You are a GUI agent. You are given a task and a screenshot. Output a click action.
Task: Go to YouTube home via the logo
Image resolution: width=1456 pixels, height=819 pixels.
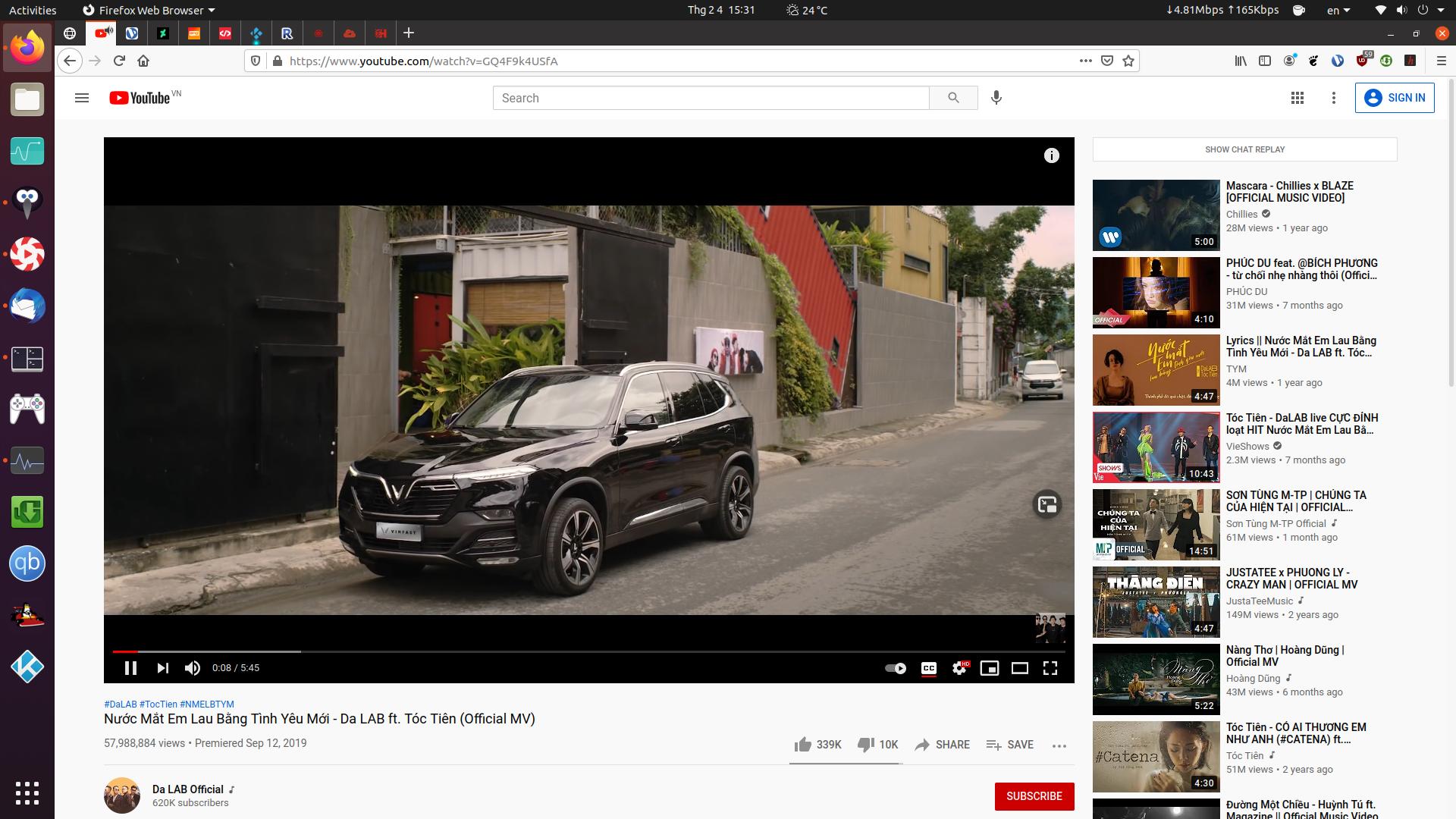pyautogui.click(x=140, y=98)
